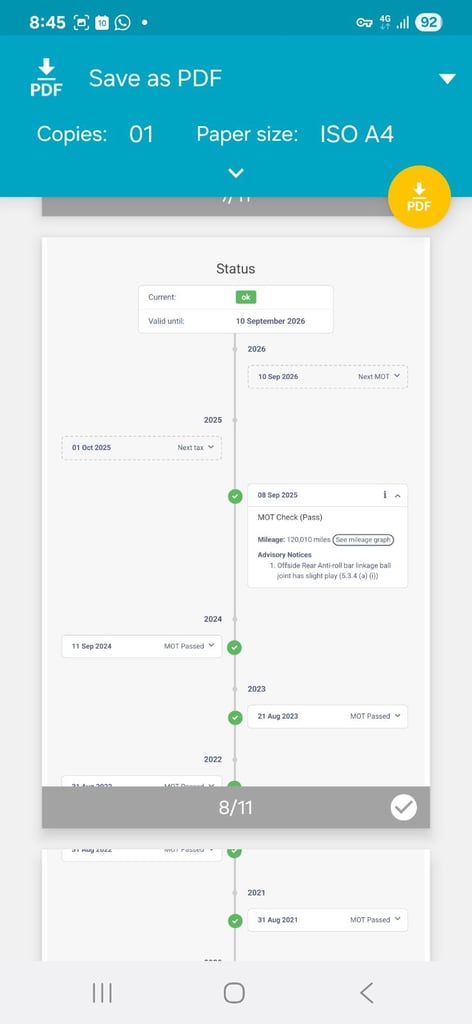Click the See mileage graph link
The width and height of the screenshot is (472, 1024).
[x=364, y=540]
